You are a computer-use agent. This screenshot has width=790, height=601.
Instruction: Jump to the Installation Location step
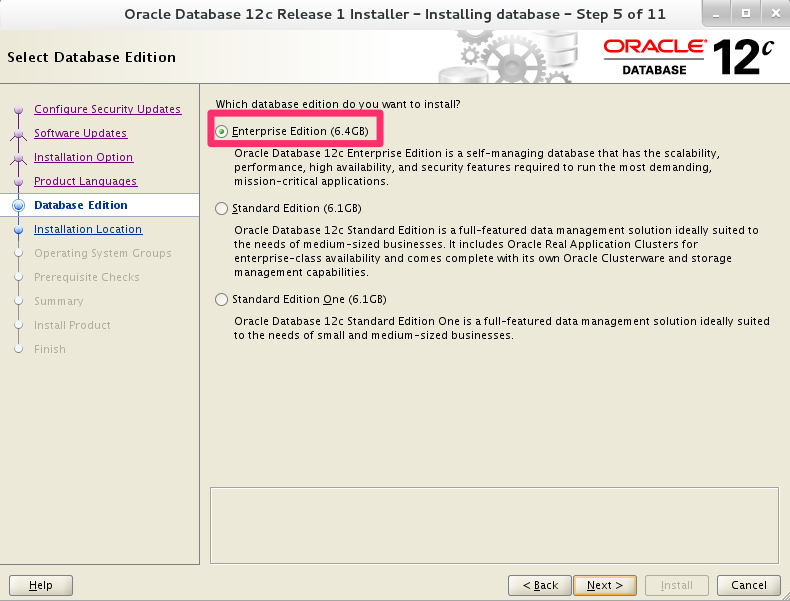[88, 229]
